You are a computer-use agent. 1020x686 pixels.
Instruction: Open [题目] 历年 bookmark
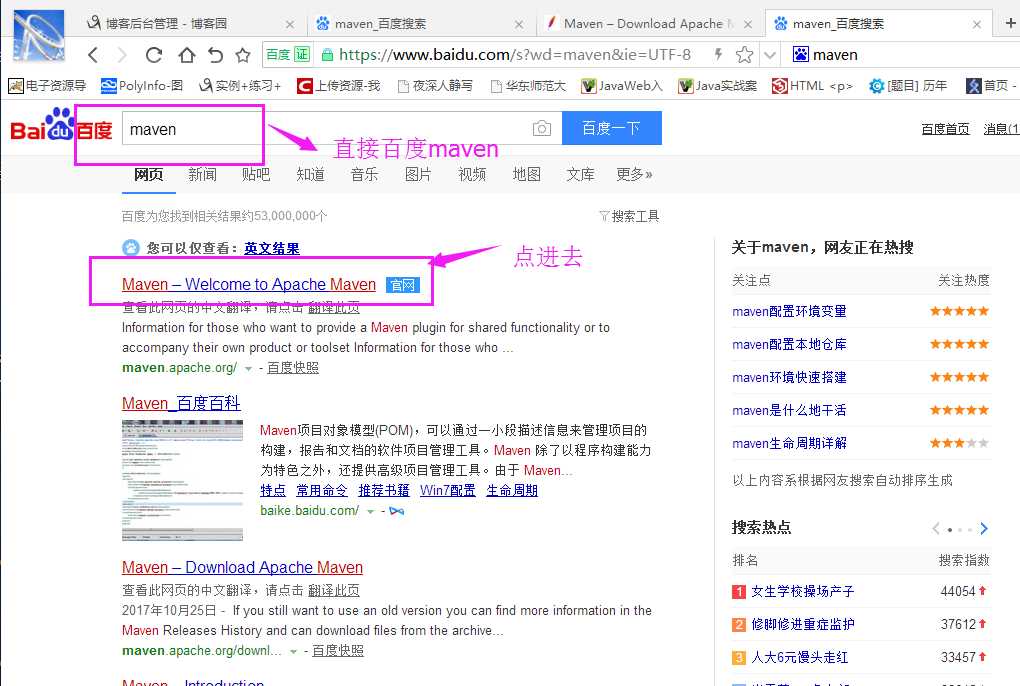[x=908, y=86]
